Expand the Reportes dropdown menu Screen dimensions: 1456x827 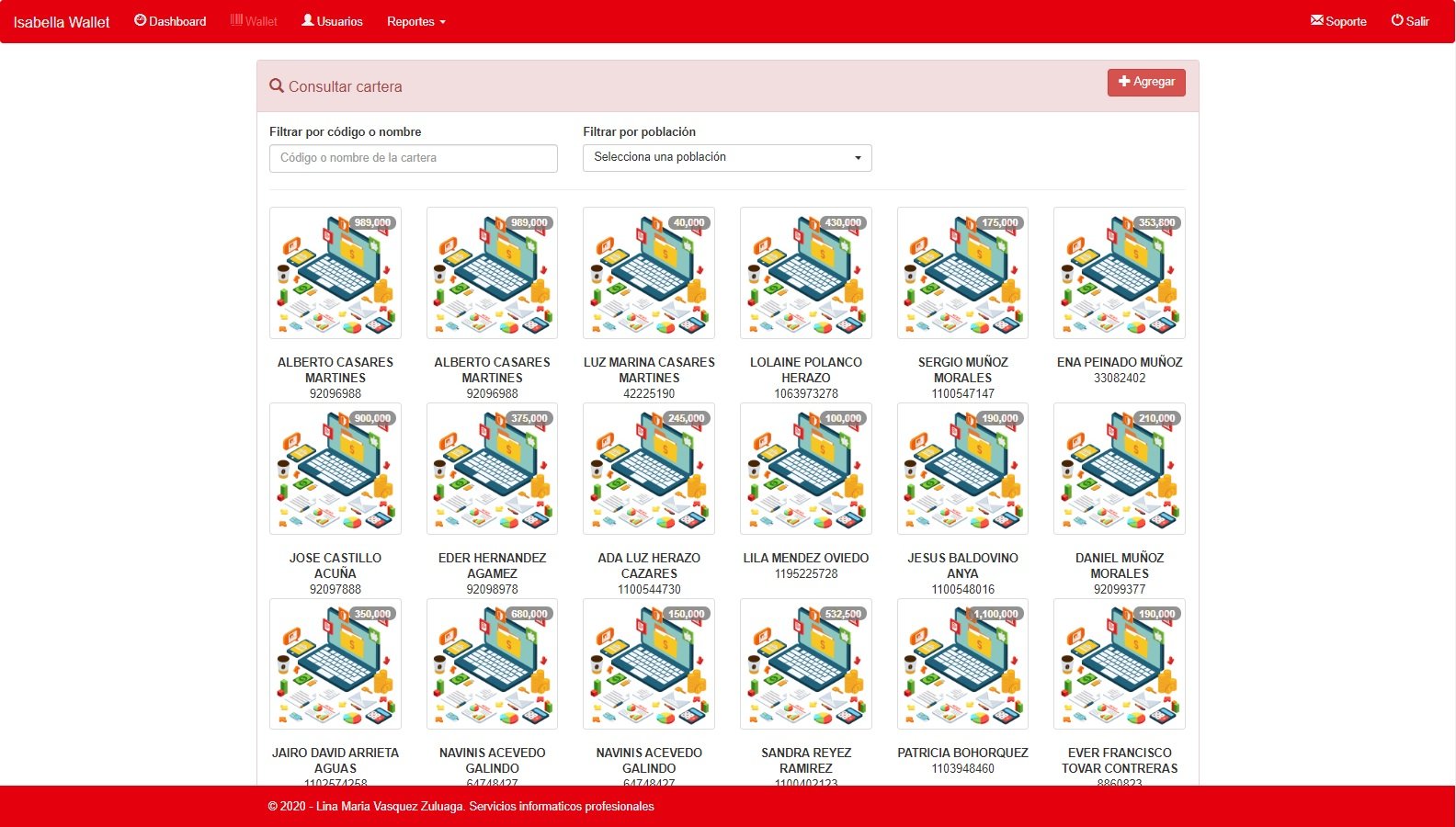click(x=415, y=21)
